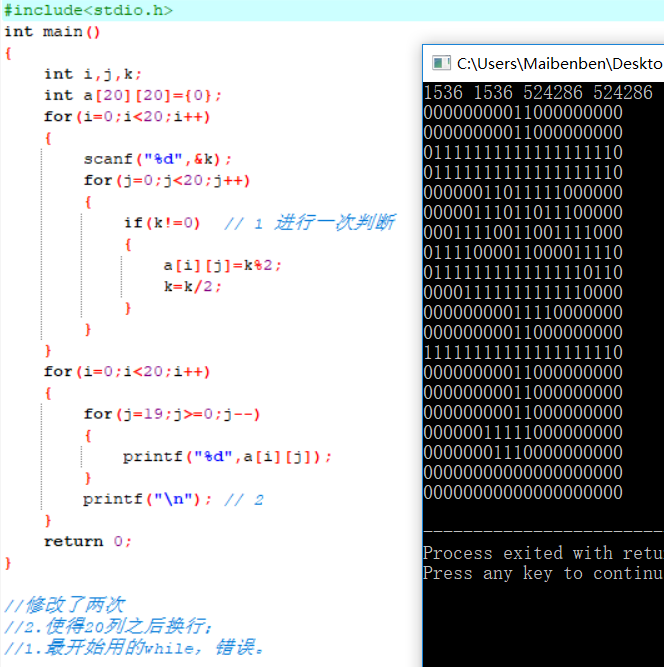664x667 pixels.
Task: Click the console window icon in title bar
Action: point(439,63)
